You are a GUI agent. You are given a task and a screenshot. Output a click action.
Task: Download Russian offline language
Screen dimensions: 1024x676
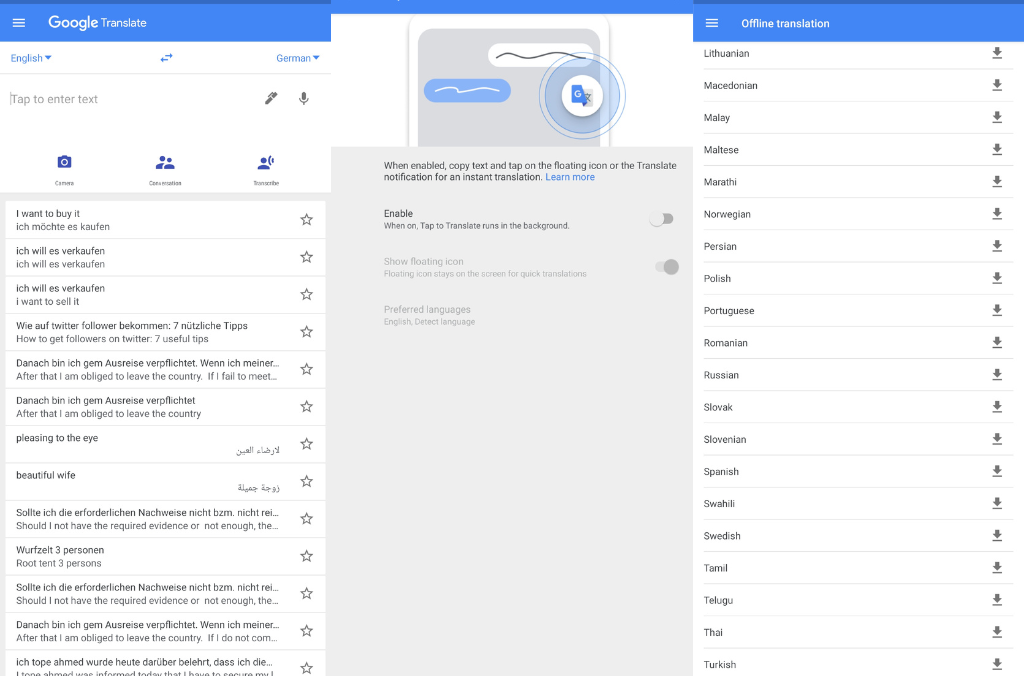997,375
